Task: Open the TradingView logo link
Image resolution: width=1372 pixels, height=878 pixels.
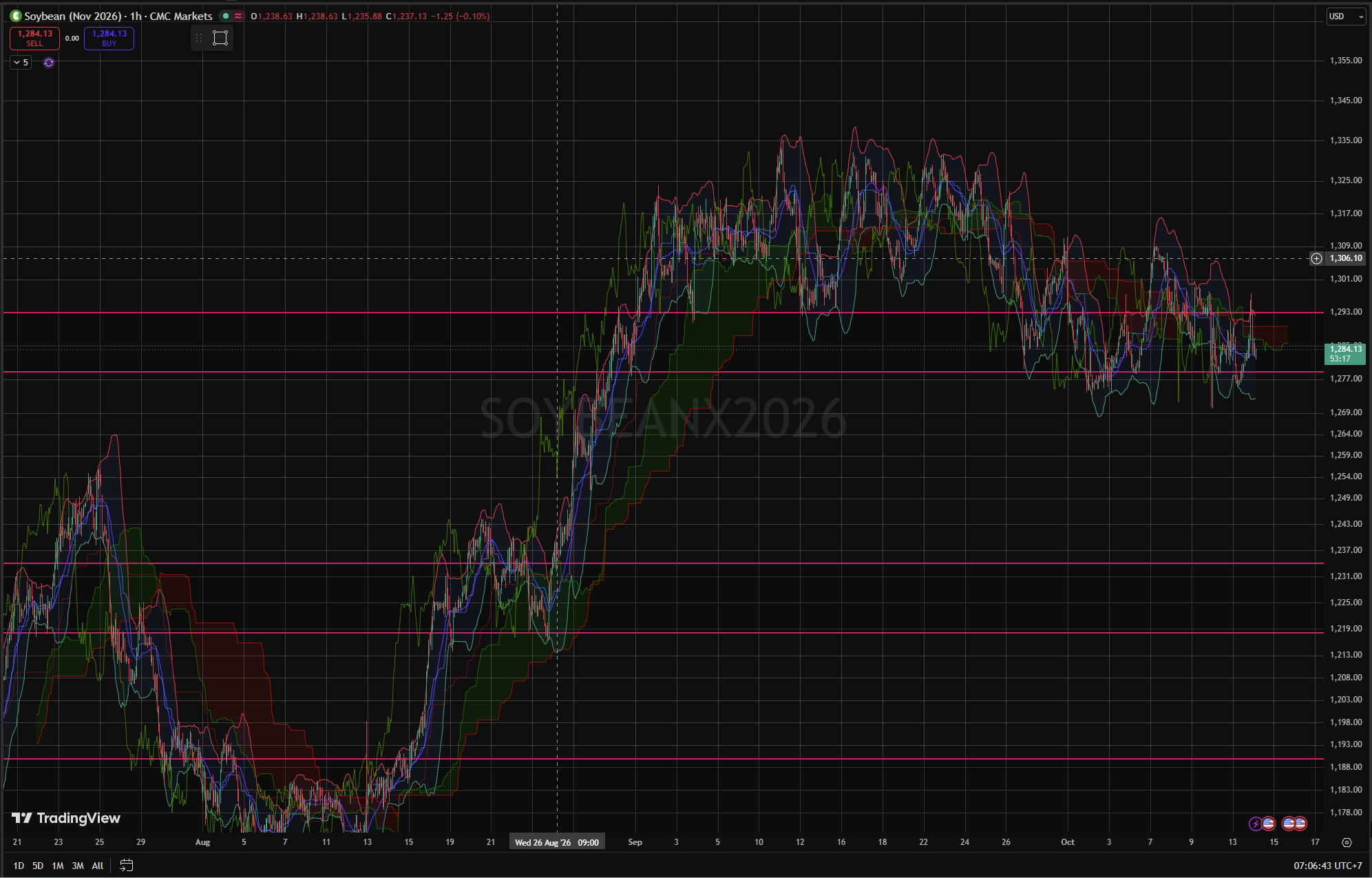Action: click(x=66, y=818)
